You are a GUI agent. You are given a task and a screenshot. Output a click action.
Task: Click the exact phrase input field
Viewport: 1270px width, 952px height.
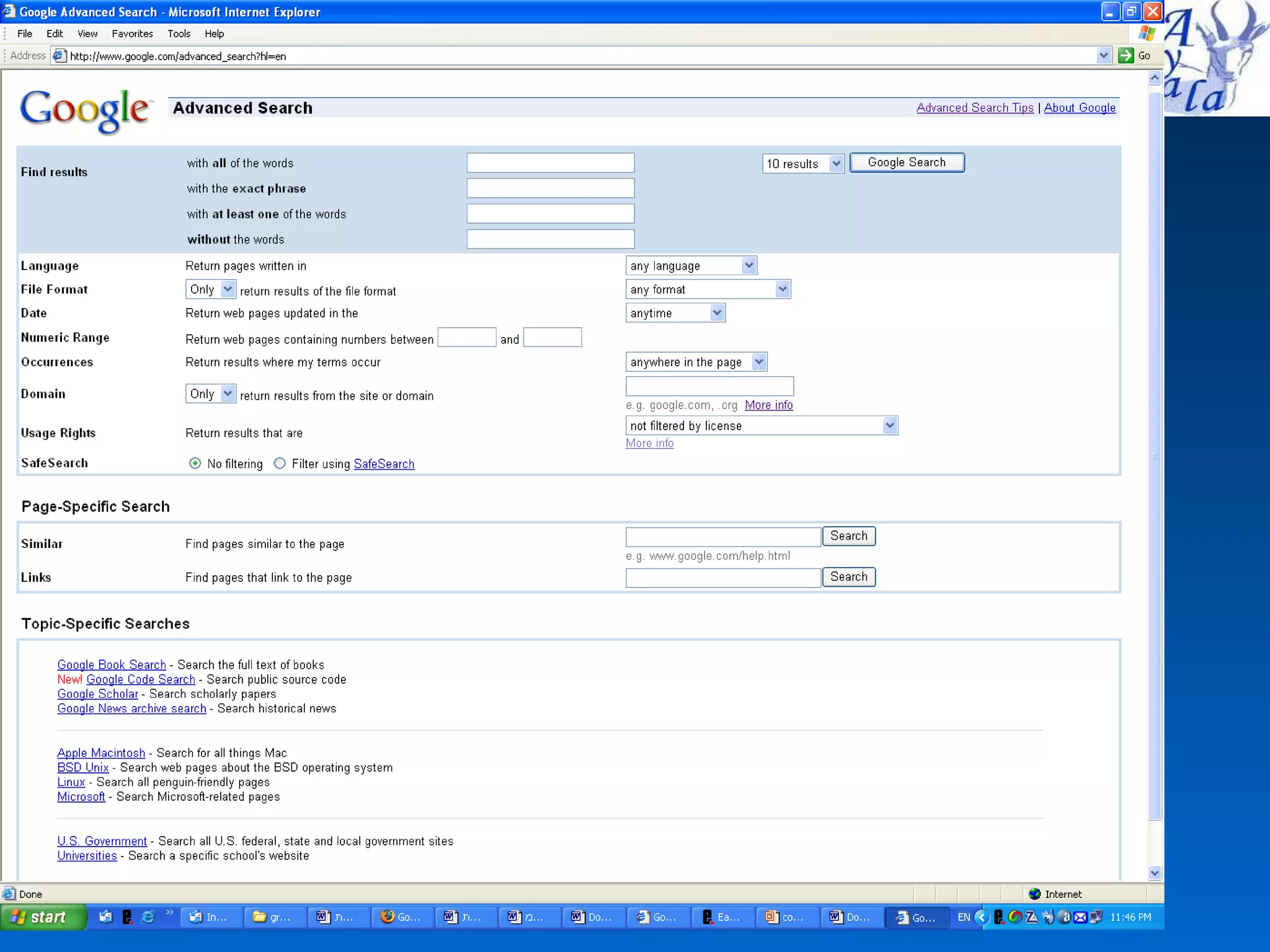pyautogui.click(x=550, y=188)
